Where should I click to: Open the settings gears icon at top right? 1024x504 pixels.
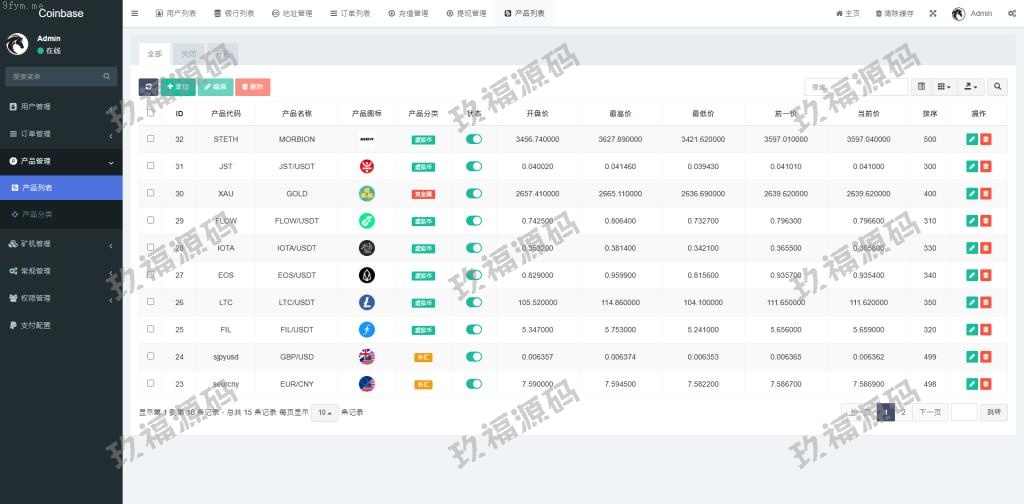point(1012,13)
